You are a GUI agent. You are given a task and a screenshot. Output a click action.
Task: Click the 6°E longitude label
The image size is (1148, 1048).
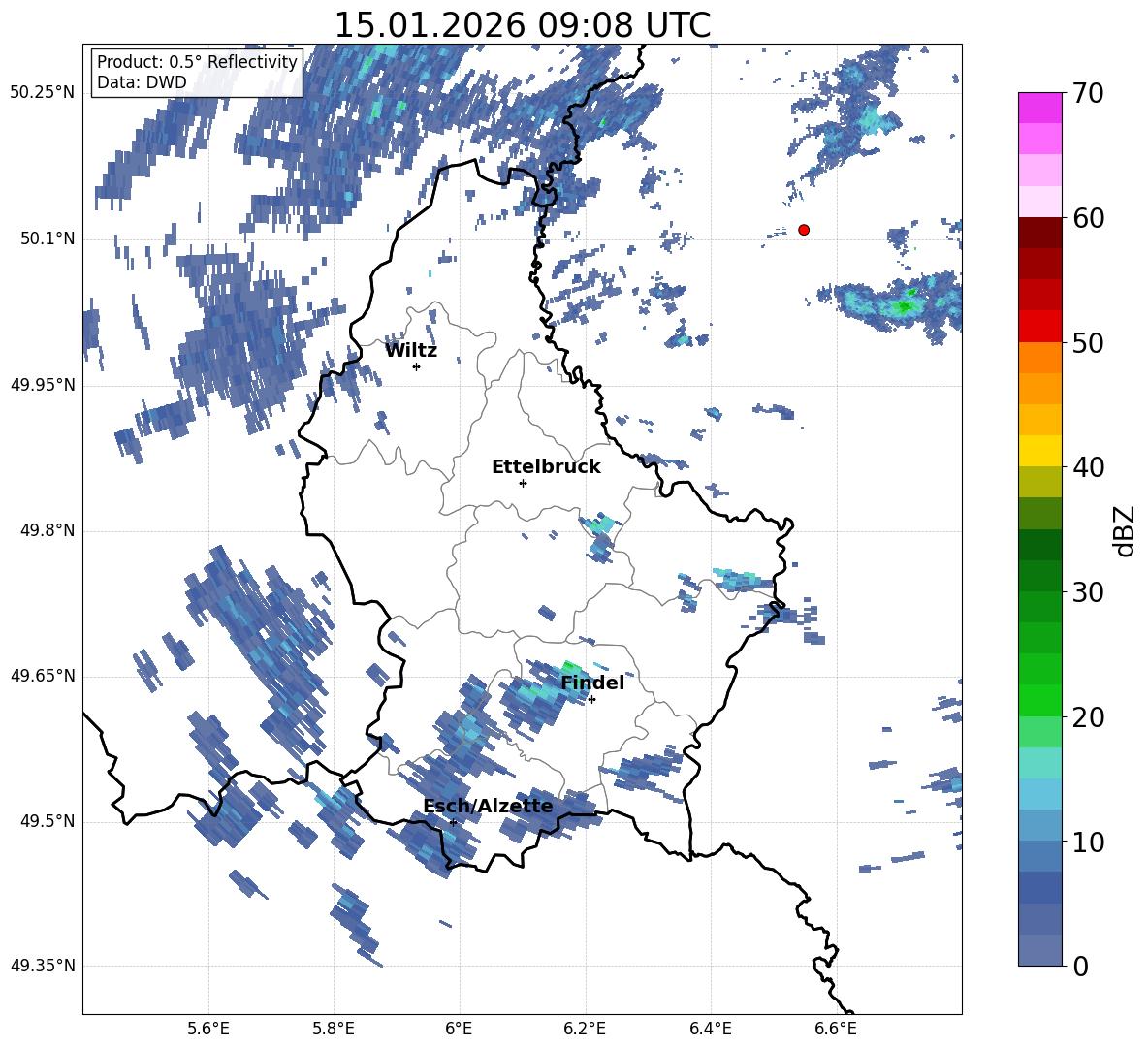click(x=459, y=1029)
